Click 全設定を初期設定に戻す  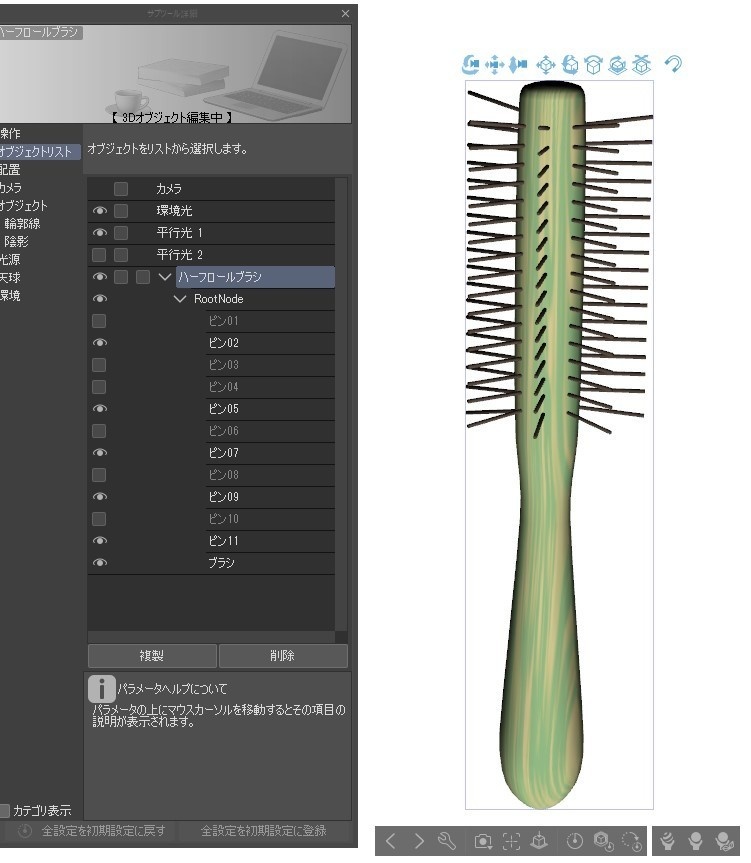click(103, 831)
